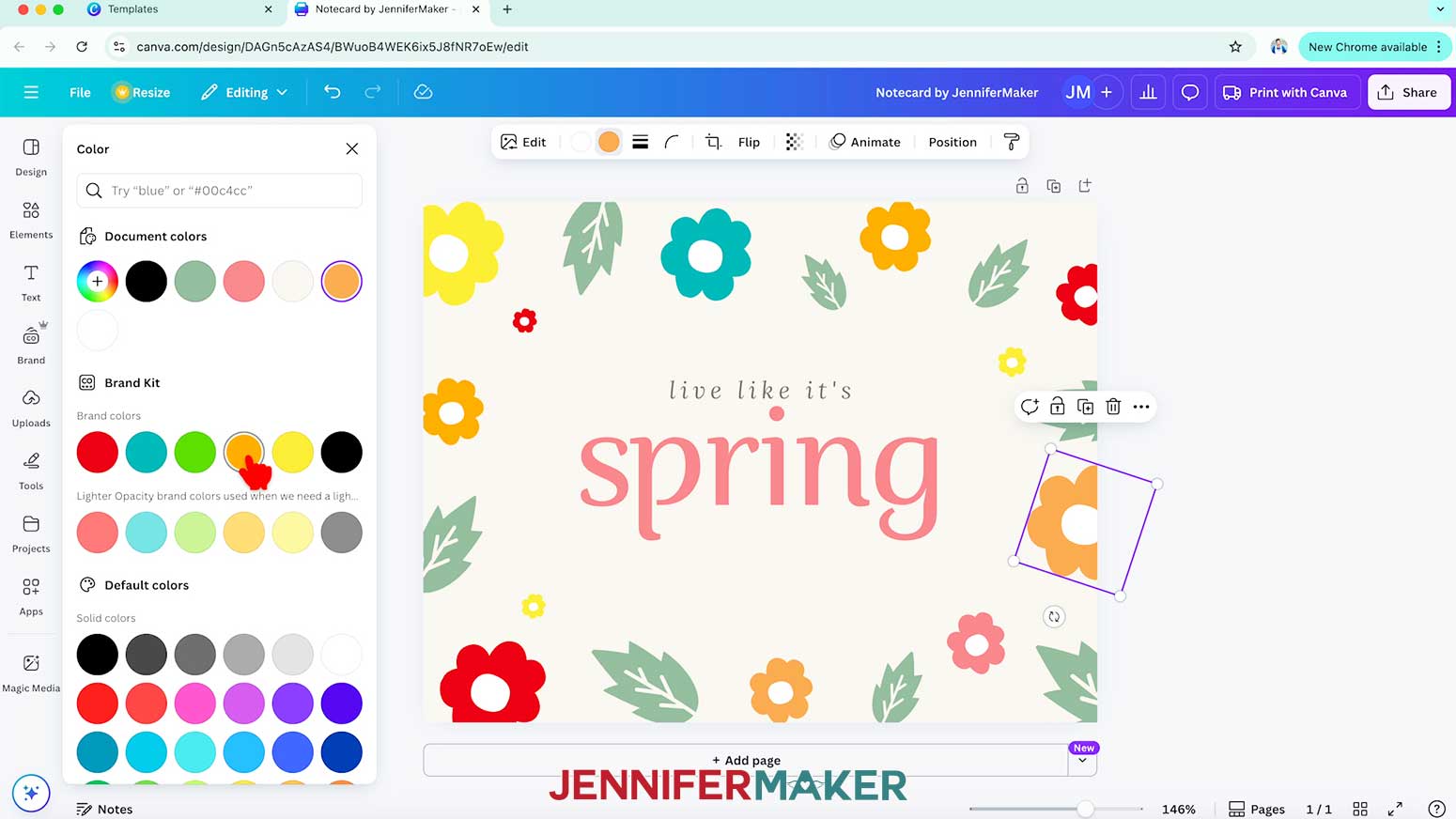Duplicate the selected element from floating bar
The width and height of the screenshot is (1456, 819).
[1085, 407]
